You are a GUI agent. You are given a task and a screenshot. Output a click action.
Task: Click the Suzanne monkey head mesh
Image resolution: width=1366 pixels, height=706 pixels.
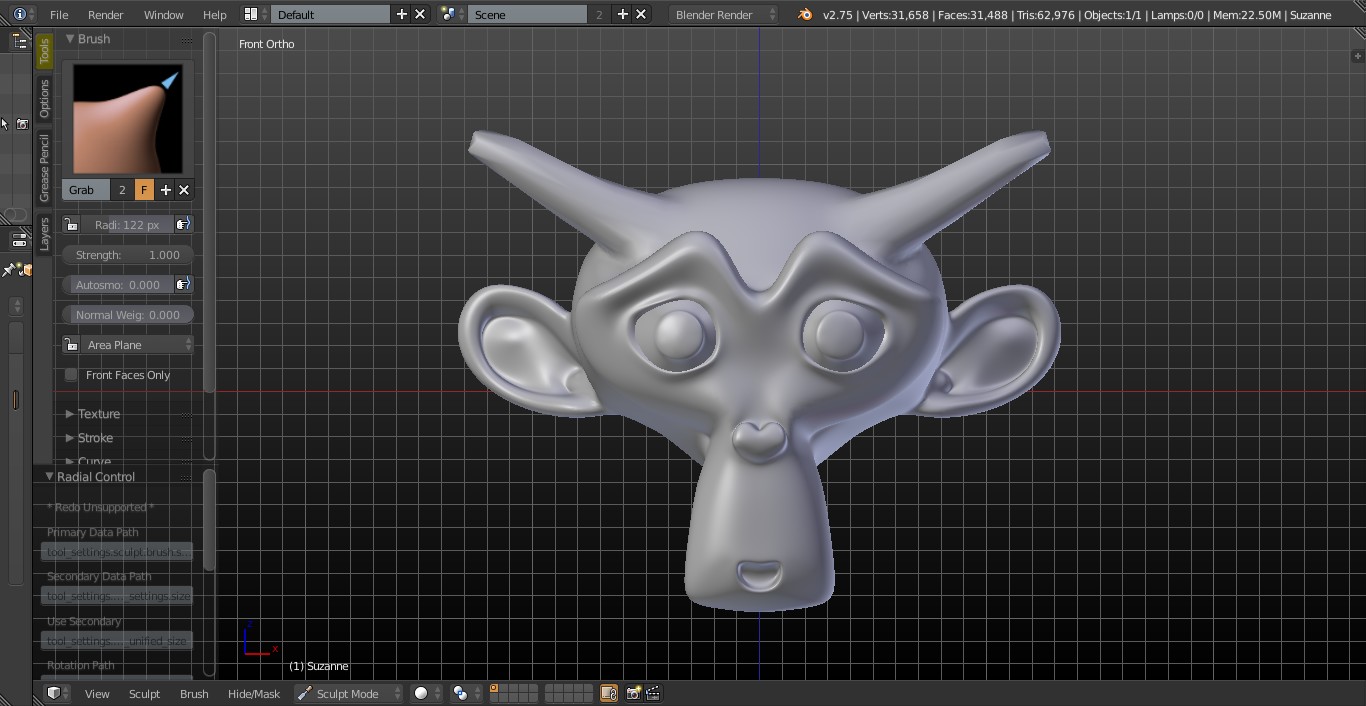click(x=759, y=370)
